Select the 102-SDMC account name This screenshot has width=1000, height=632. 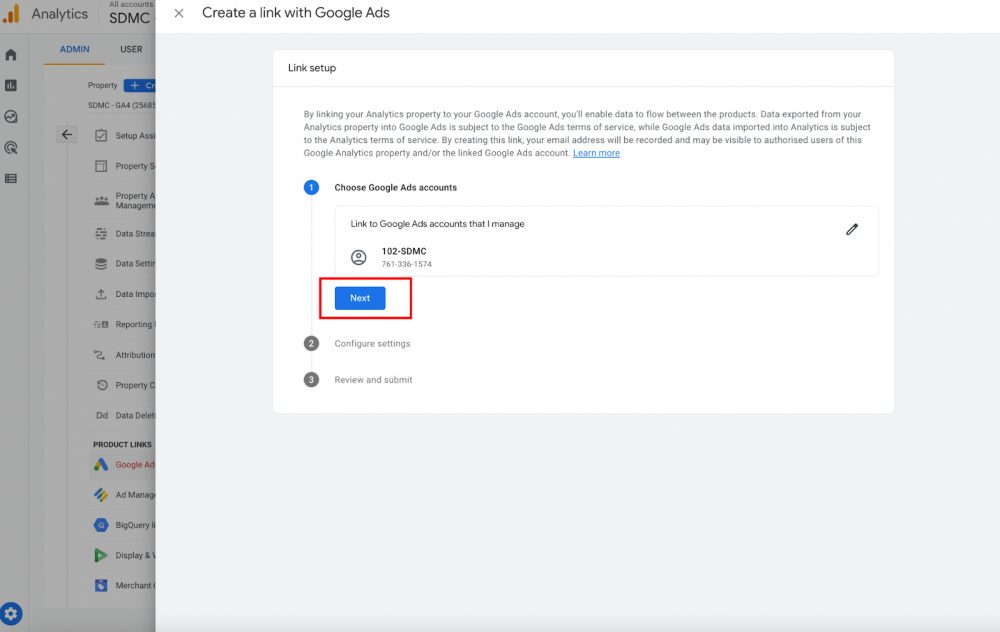click(x=404, y=251)
